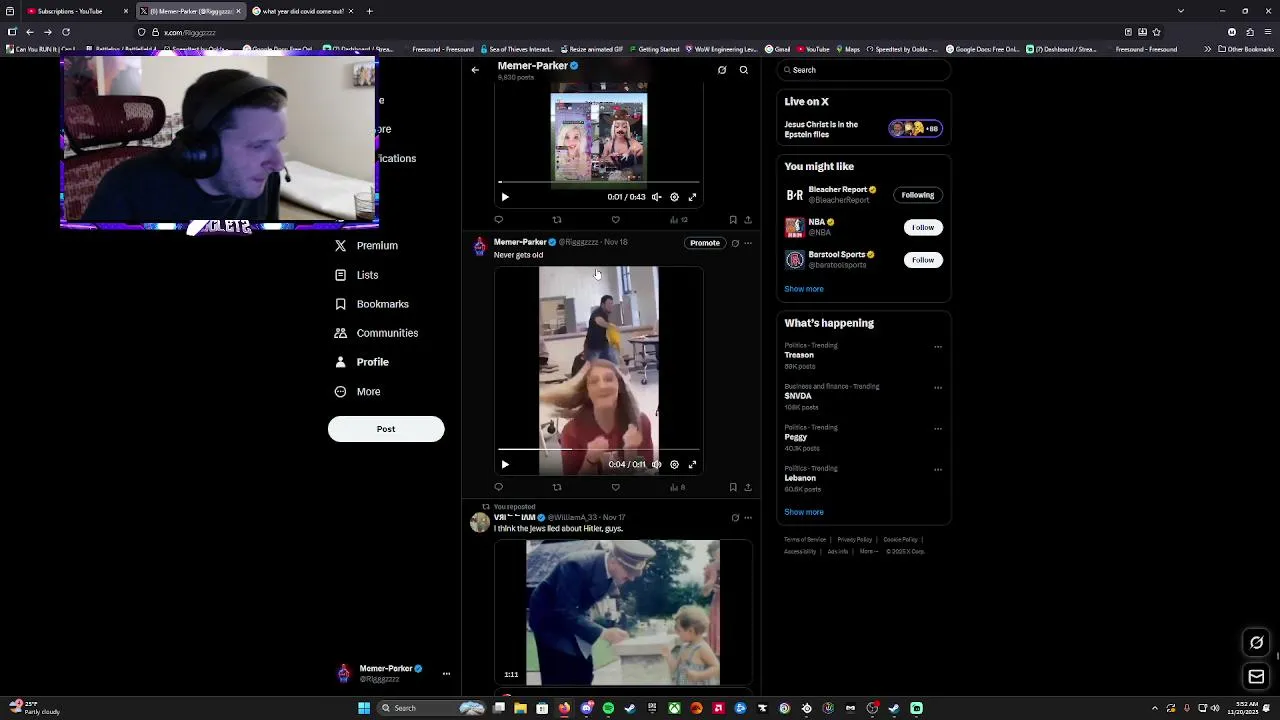Open Premium in the sidebar

point(367,246)
